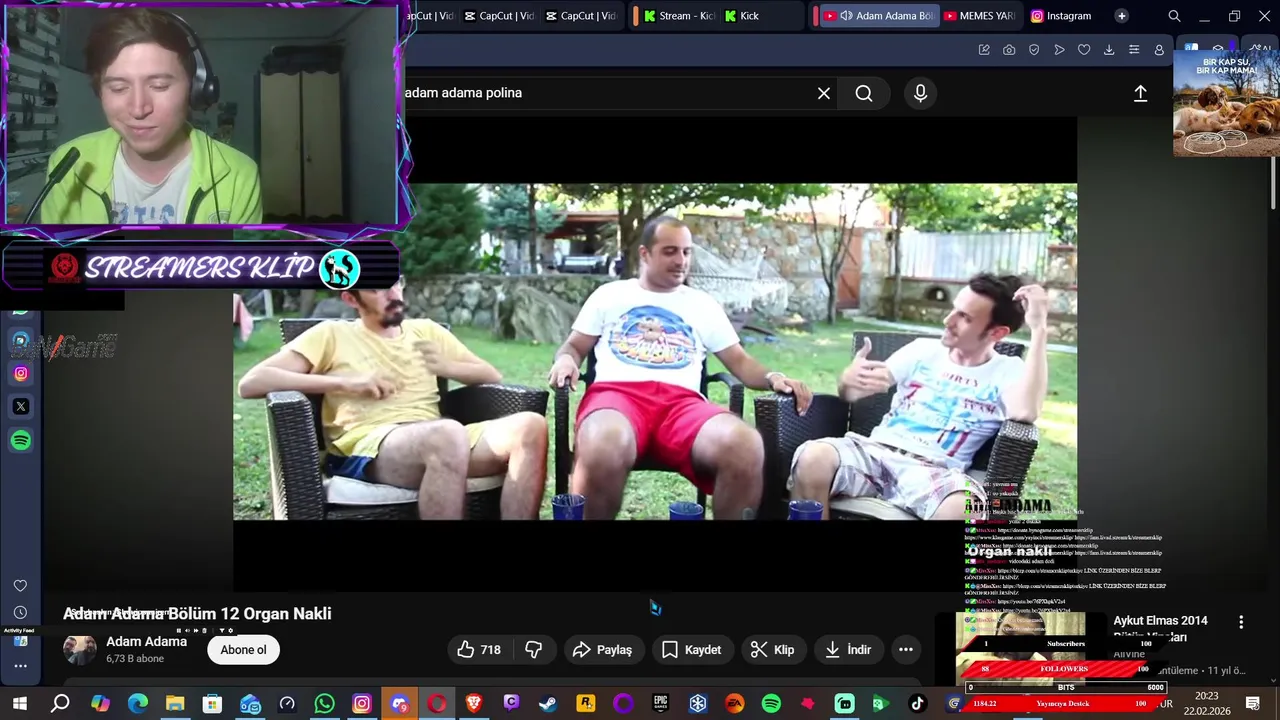1280x720 pixels.
Task: Click the edit note icon in address bar
Action: (x=984, y=50)
